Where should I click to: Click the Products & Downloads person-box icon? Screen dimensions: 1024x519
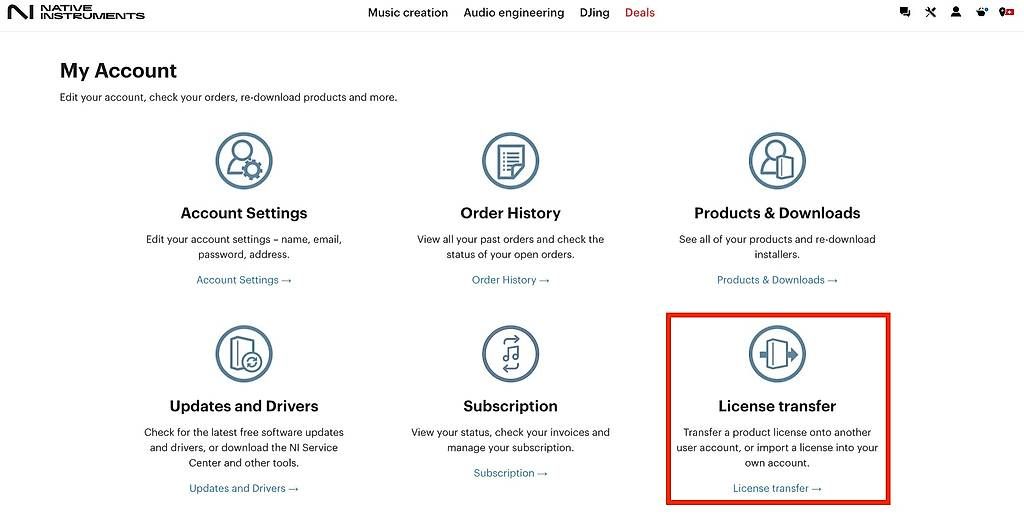tap(777, 161)
